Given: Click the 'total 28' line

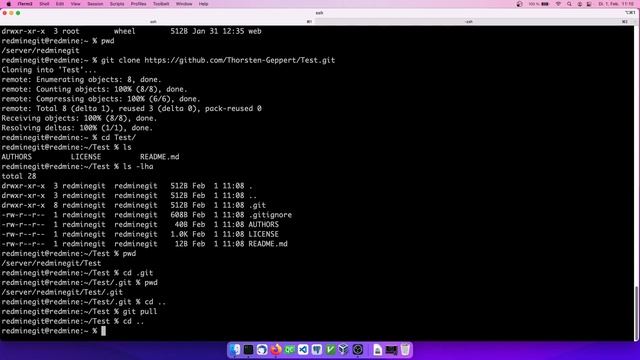Looking at the screenshot, I should click(19, 176).
